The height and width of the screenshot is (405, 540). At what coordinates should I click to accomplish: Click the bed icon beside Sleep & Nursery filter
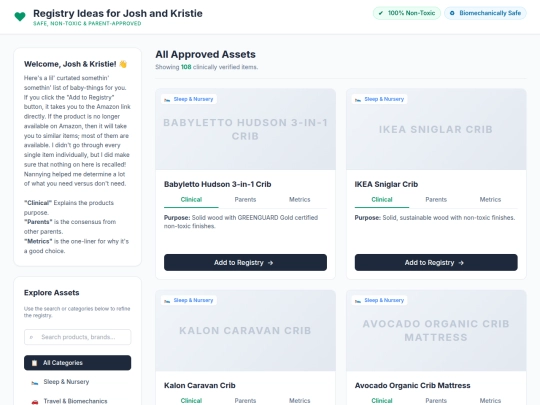(x=34, y=382)
